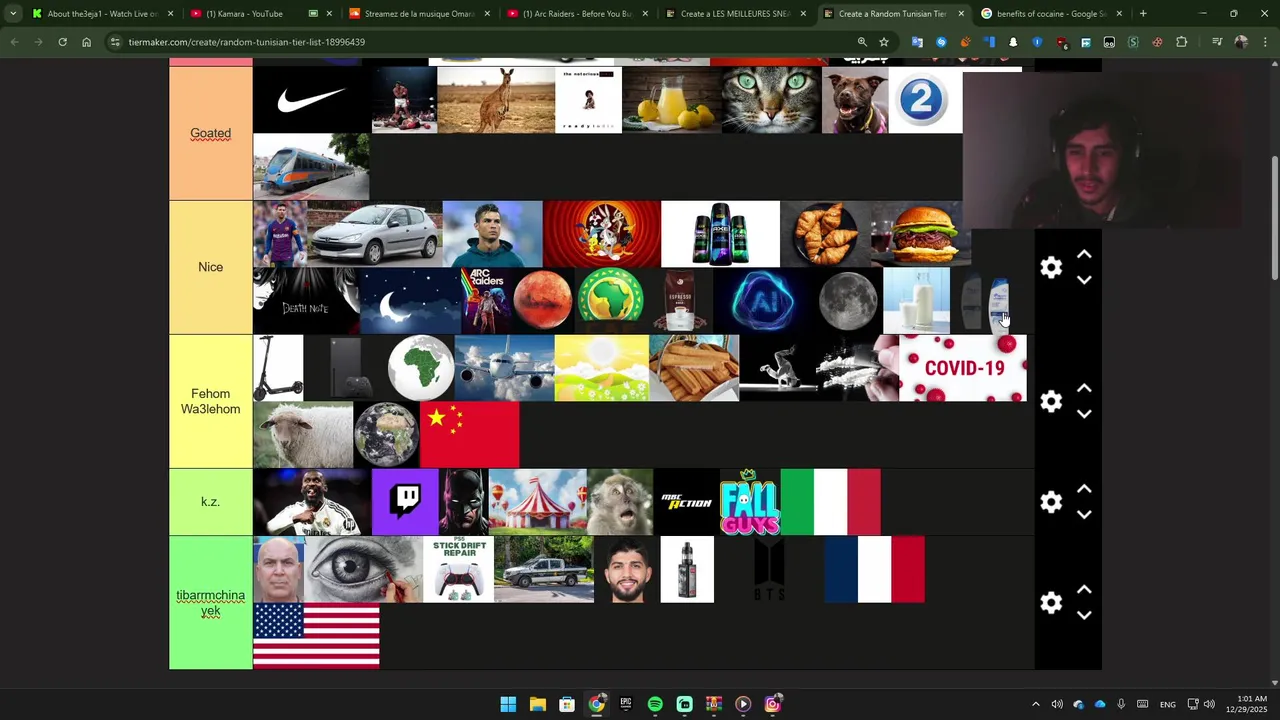Open settings gear for the k.z. tier
Viewport: 1280px width, 720px height.
click(1051, 502)
